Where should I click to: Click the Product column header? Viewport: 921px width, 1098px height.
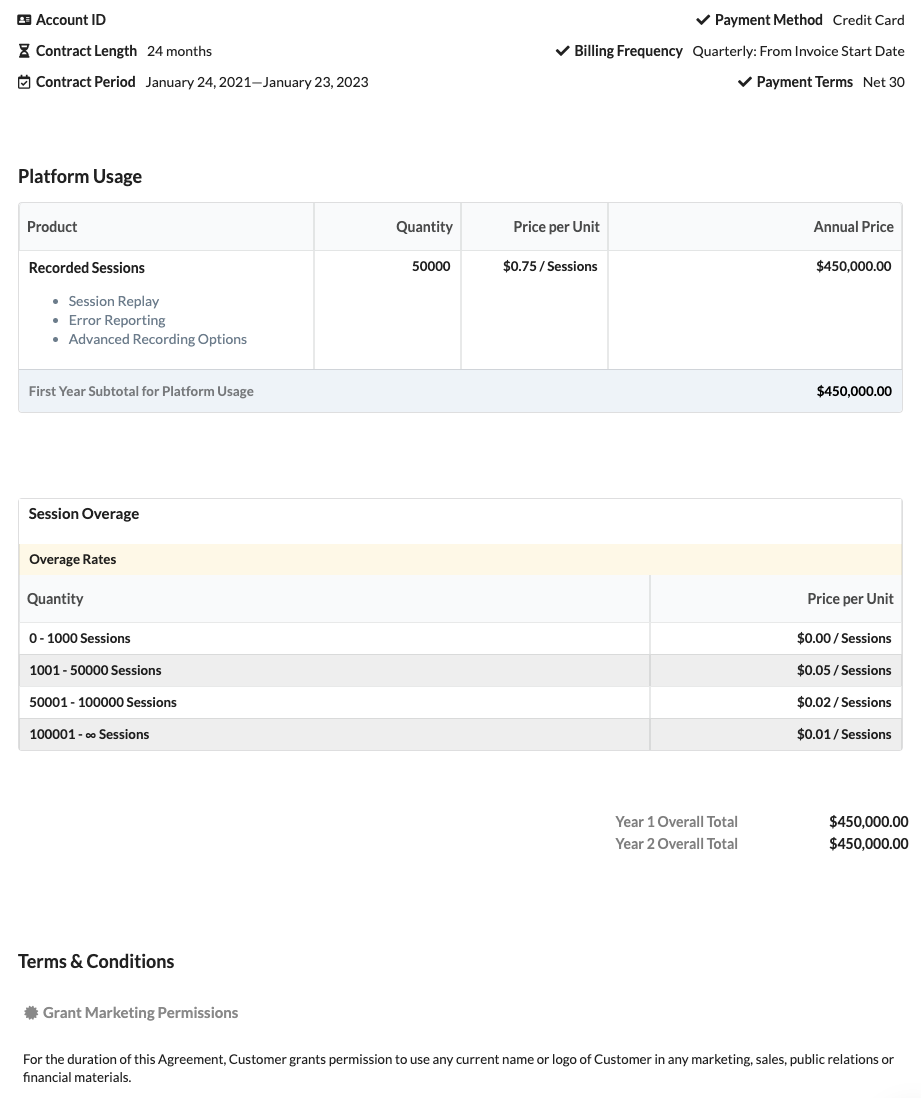point(52,227)
